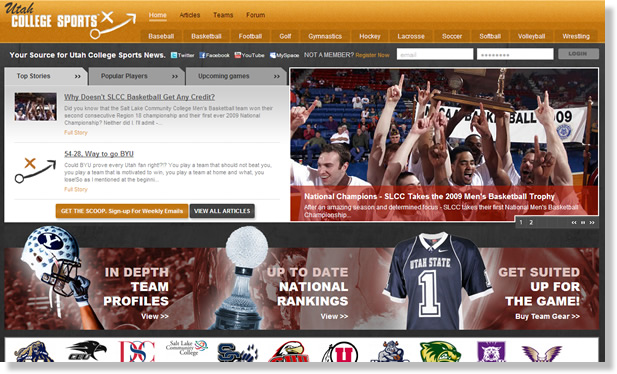The image size is (617, 374).
Task: Focus the email input field
Action: coord(435,54)
